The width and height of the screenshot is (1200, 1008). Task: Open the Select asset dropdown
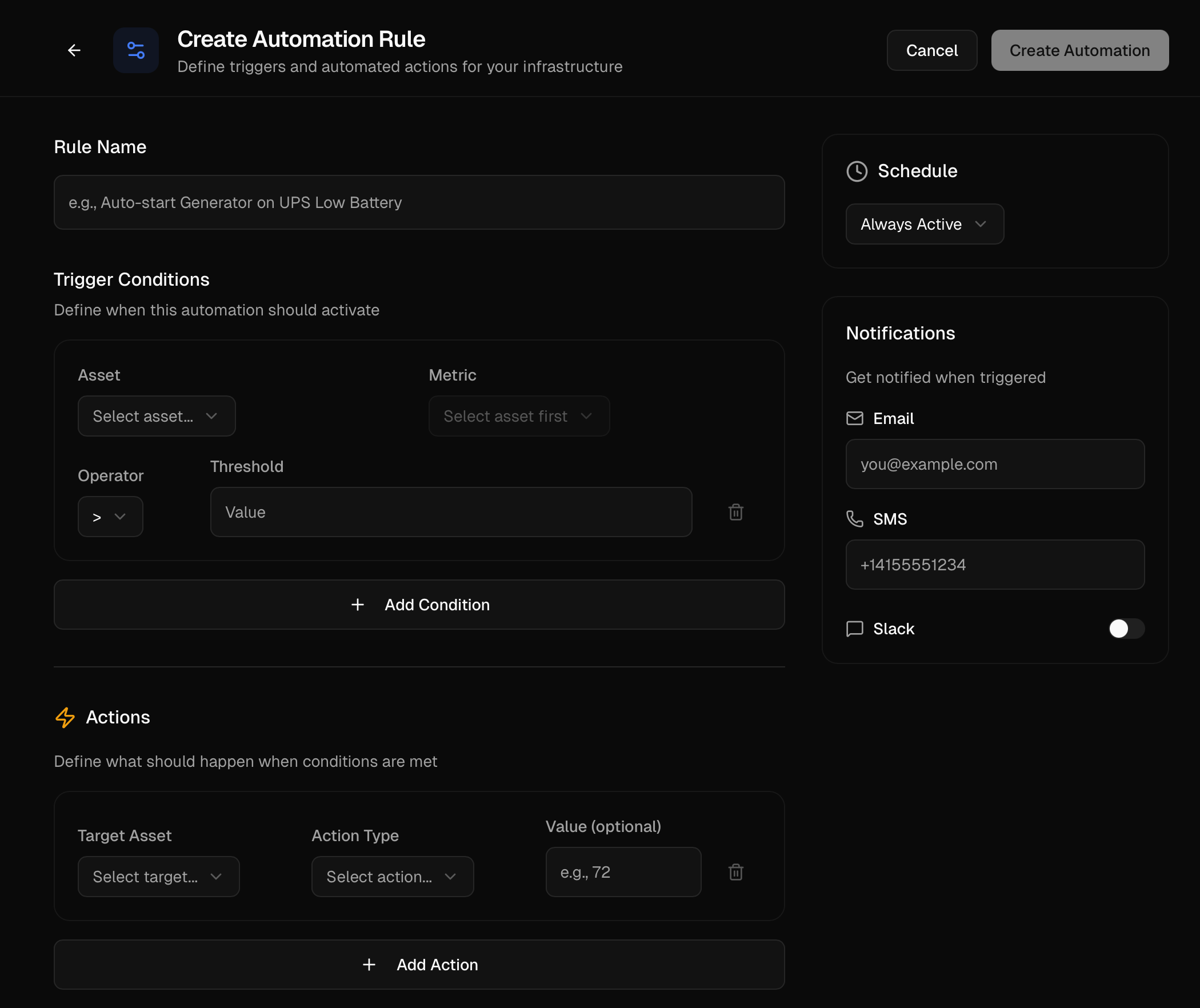157,416
